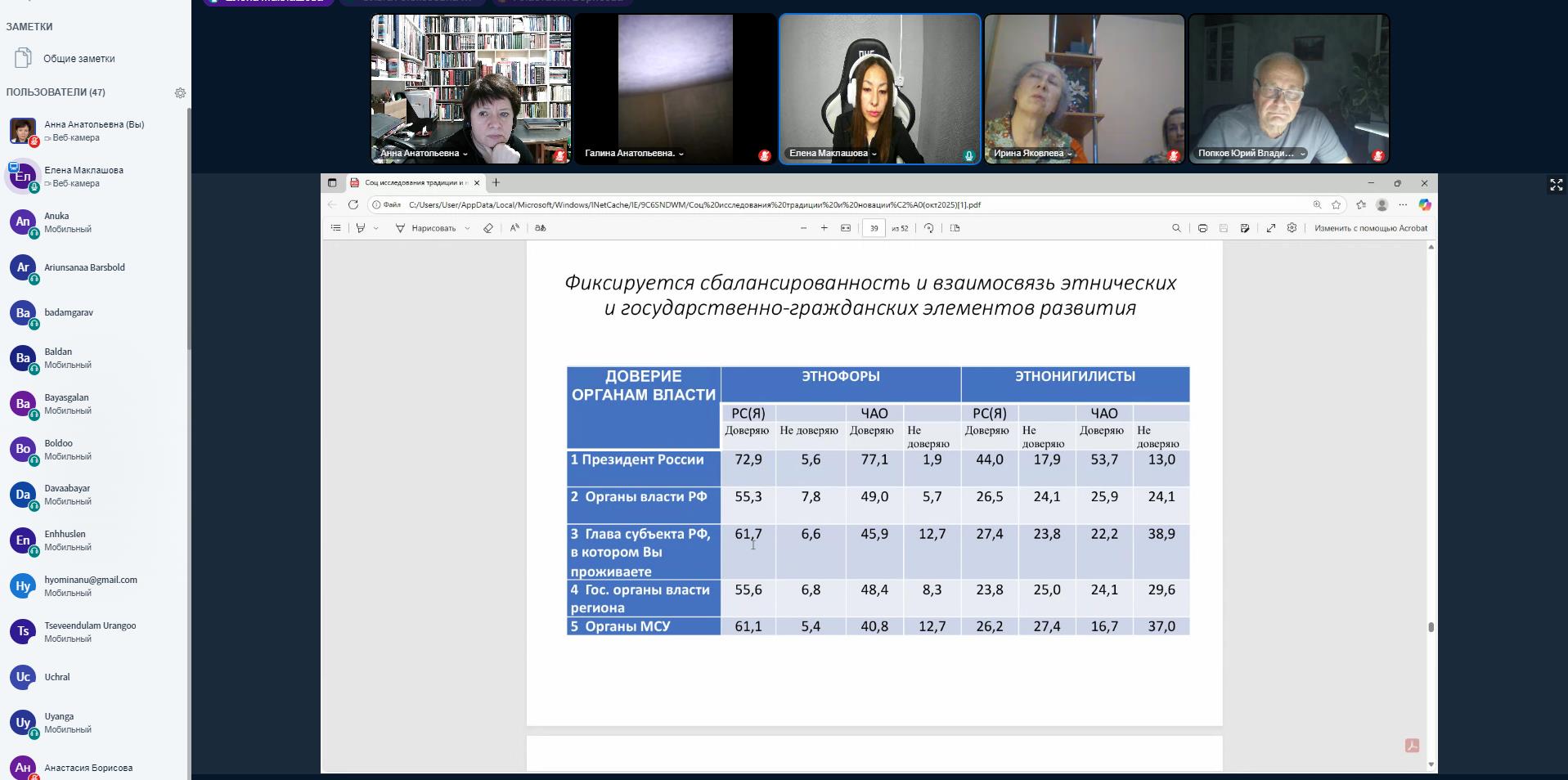Toggle fullscreen for the shared presentation area
Viewport: 1568px width, 780px height.
pyautogui.click(x=1556, y=186)
